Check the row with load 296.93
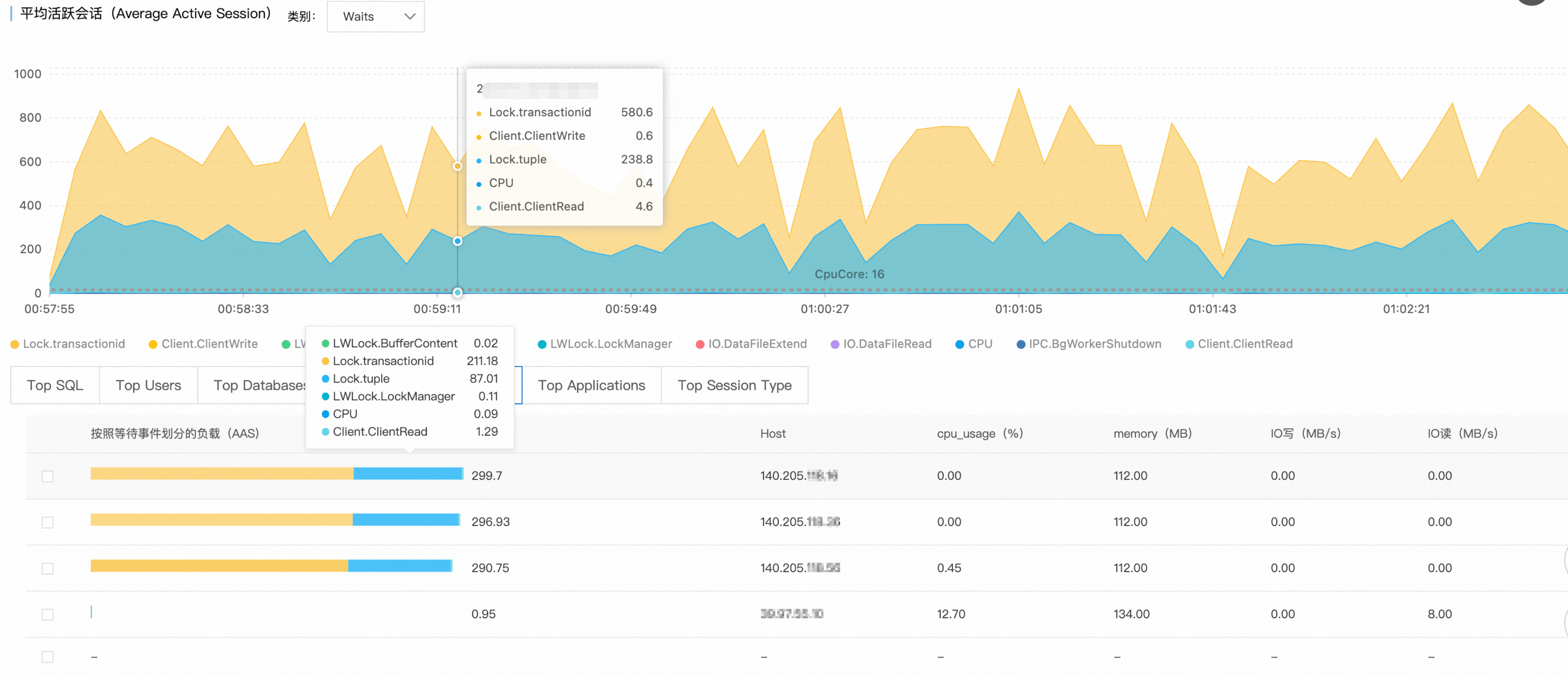The height and width of the screenshot is (675, 1568). (x=47, y=523)
